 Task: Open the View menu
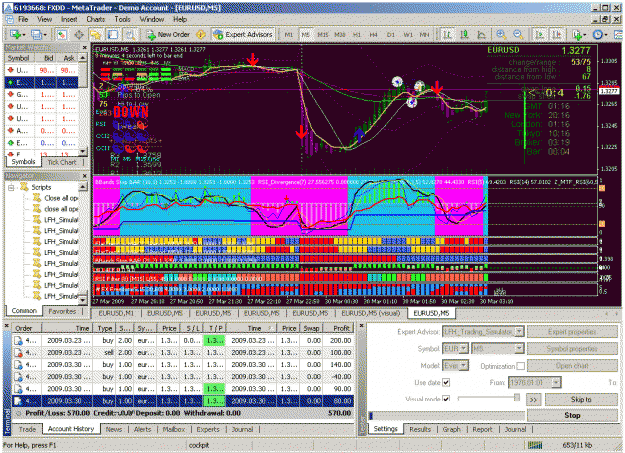[45, 19]
